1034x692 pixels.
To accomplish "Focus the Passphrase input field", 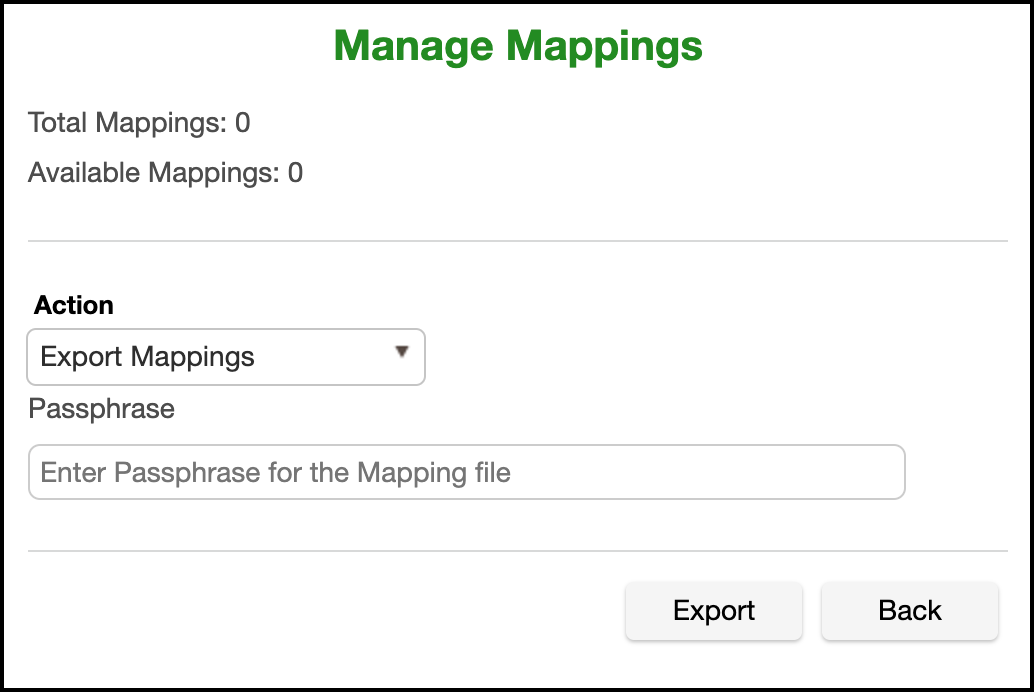I will pyautogui.click(x=466, y=472).
